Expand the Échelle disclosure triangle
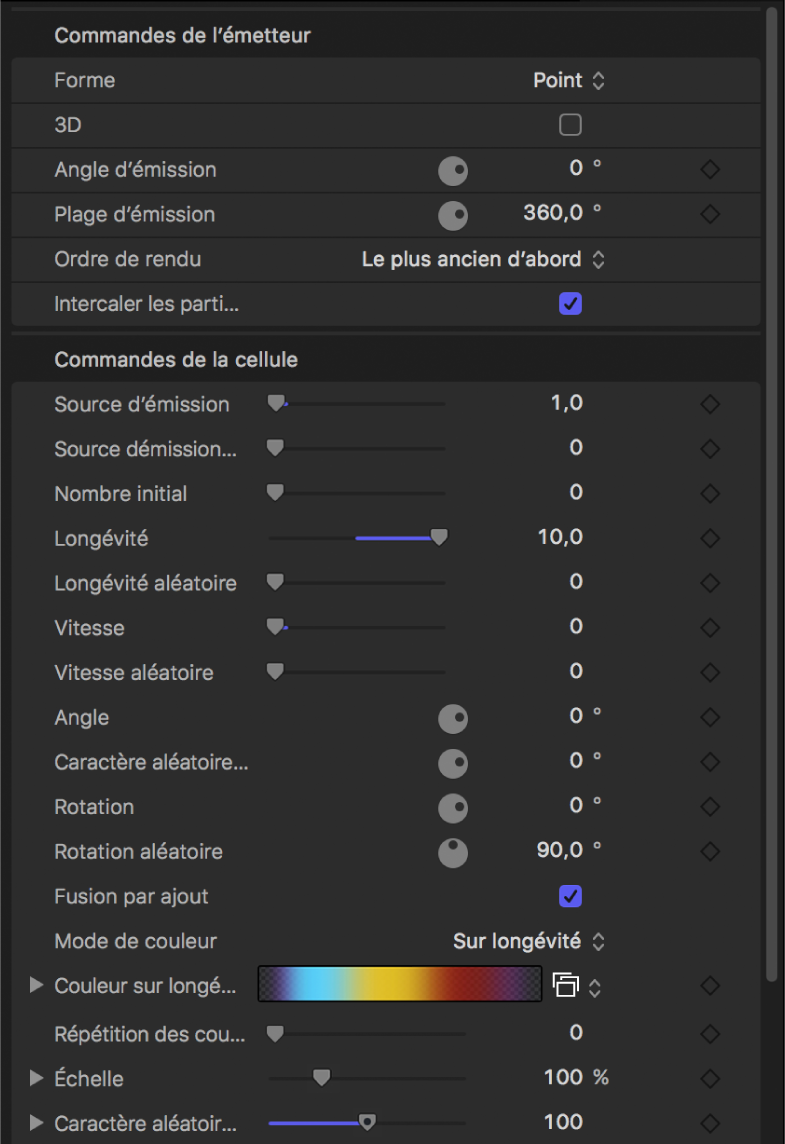Viewport: 785px width, 1144px height. coord(37,1078)
